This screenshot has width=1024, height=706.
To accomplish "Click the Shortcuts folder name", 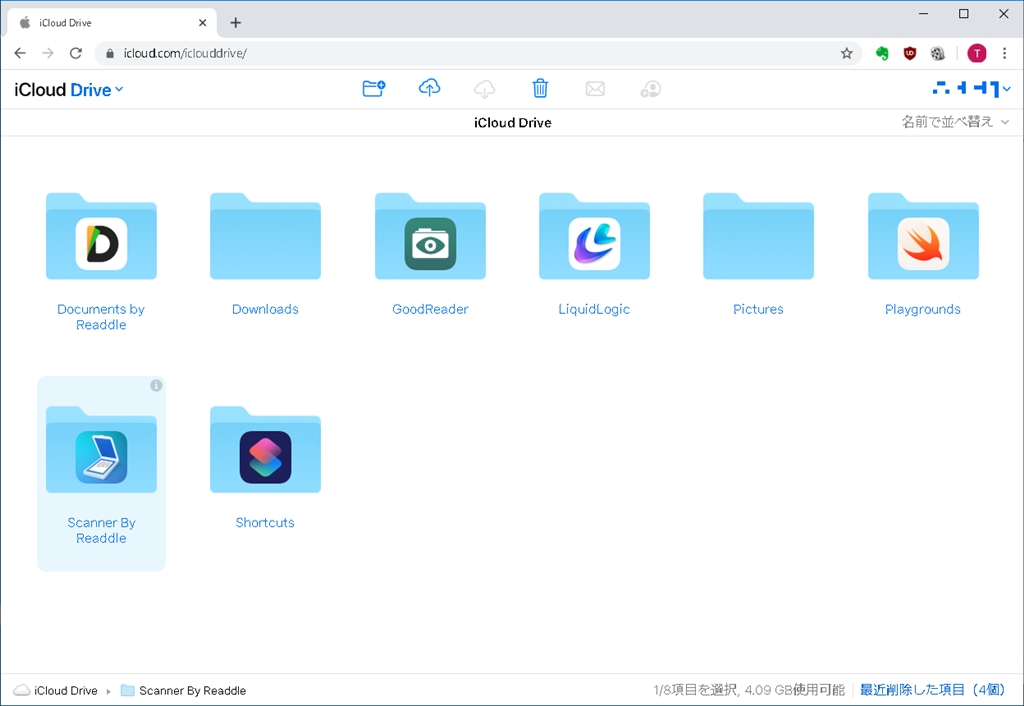I will click(265, 522).
